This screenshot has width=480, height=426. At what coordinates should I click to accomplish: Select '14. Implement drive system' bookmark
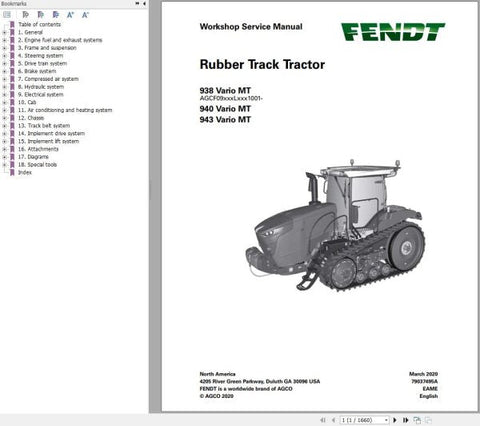pos(51,133)
